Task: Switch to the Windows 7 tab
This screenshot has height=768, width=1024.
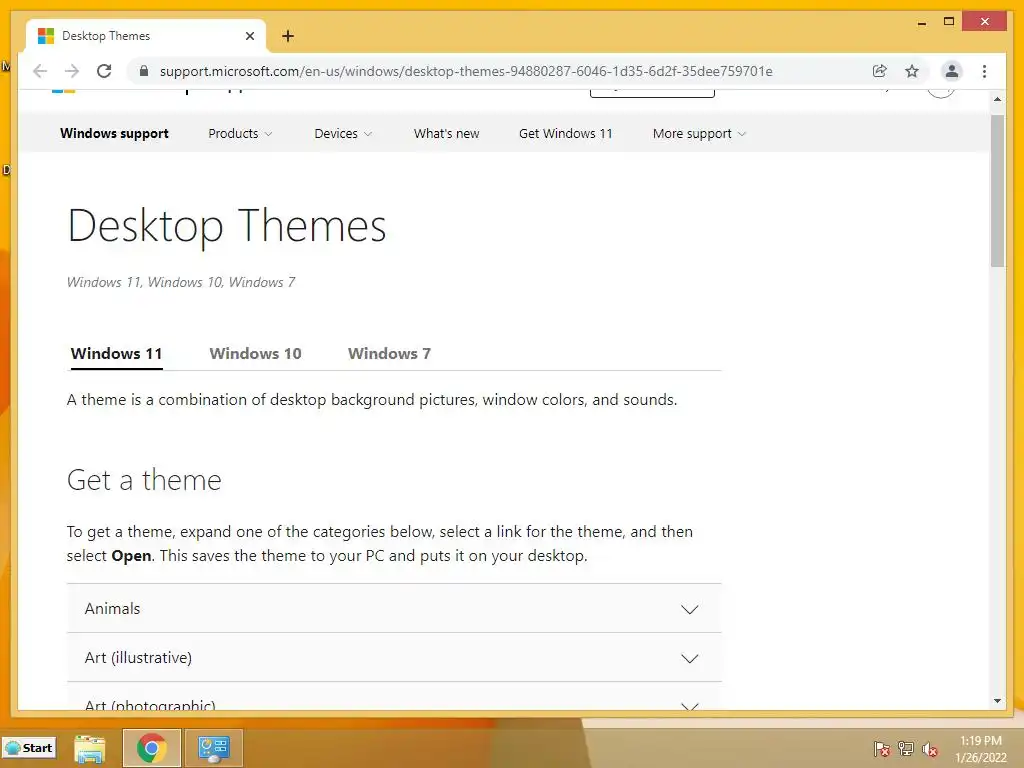Action: (389, 354)
